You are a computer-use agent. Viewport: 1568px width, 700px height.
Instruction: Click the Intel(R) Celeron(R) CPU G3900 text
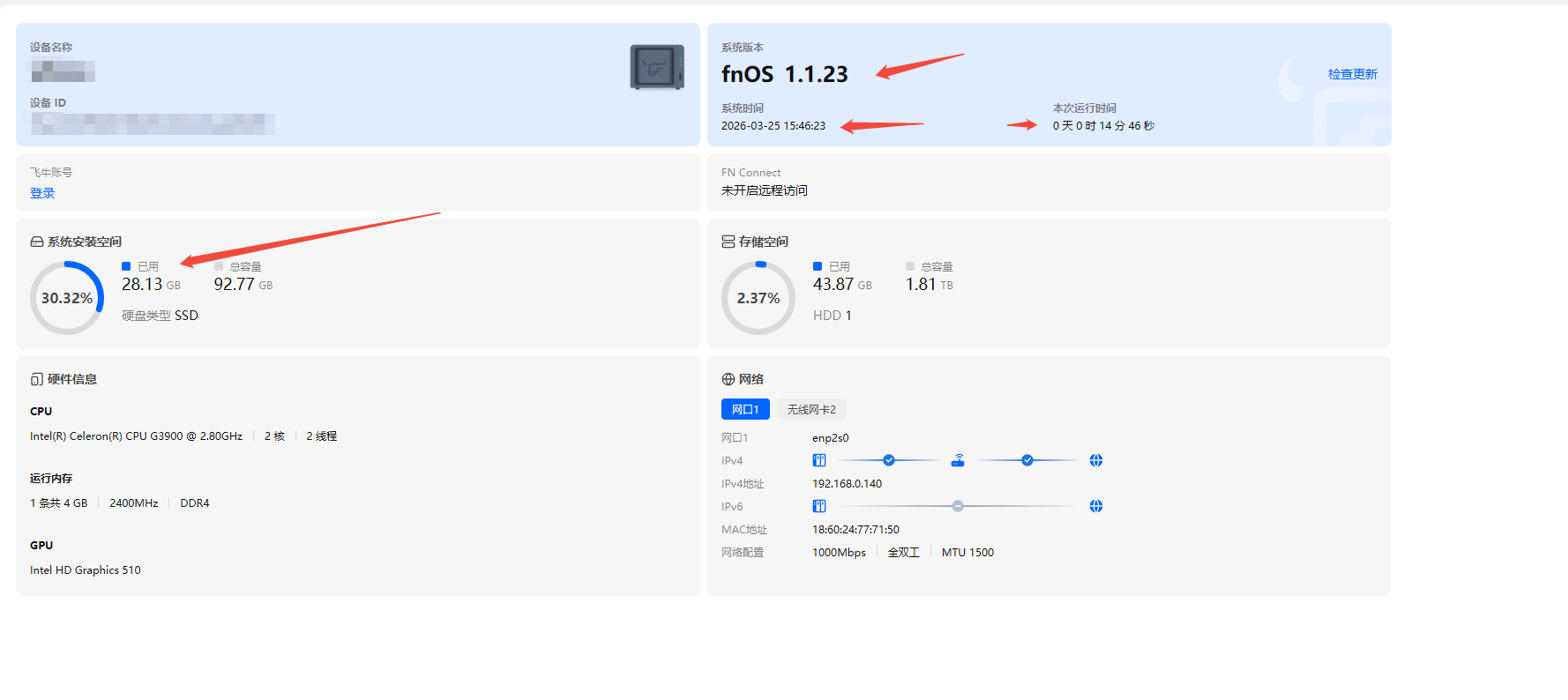pos(136,436)
